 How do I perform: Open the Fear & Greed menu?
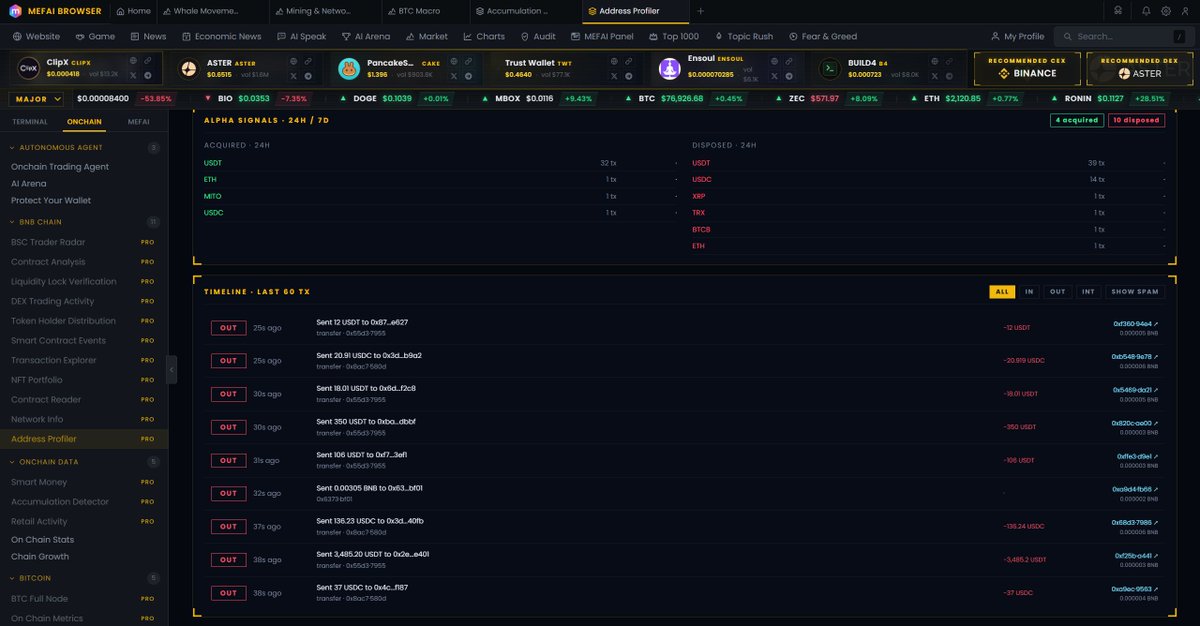coord(823,36)
